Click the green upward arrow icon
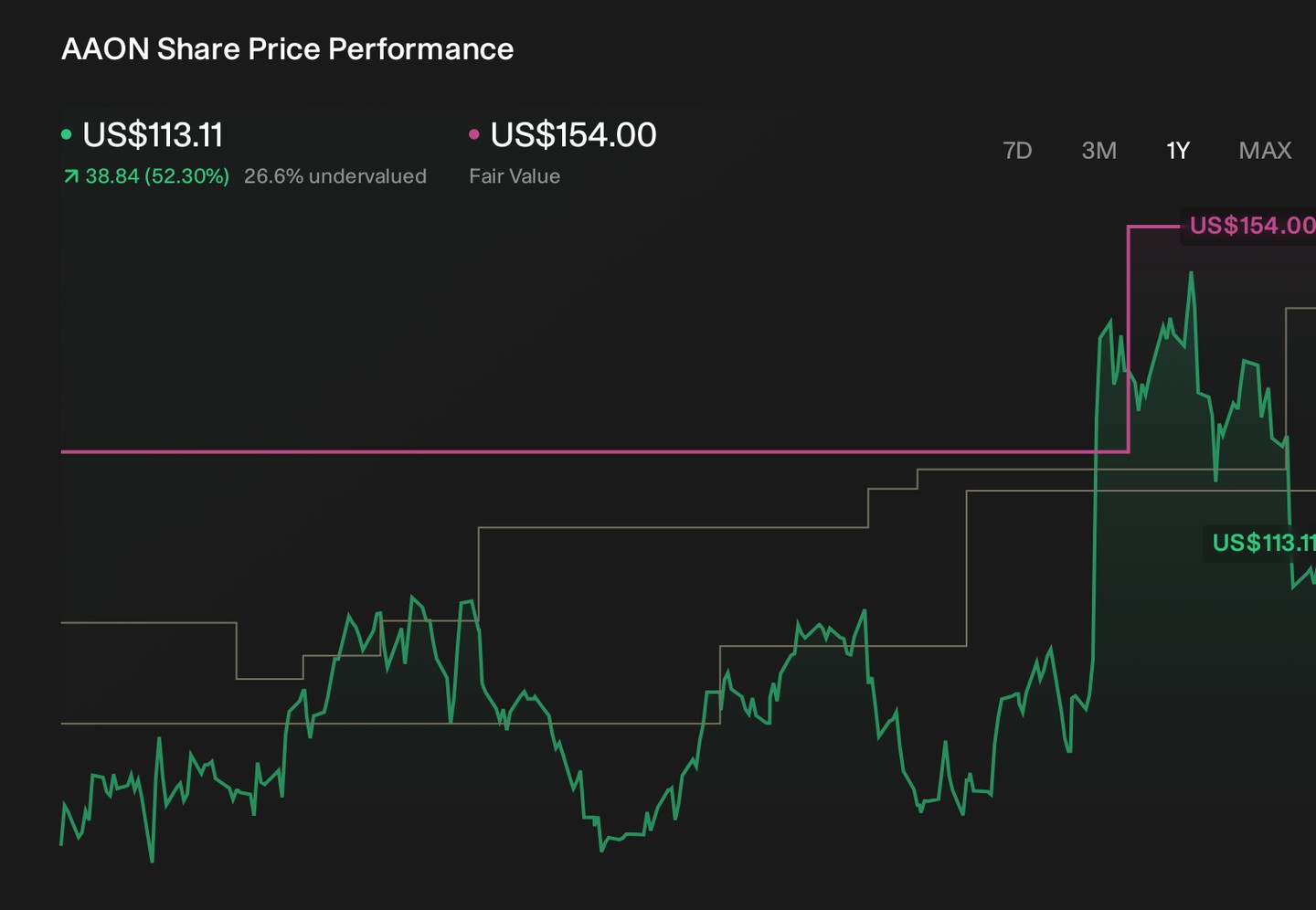Image resolution: width=1316 pixels, height=910 pixels. (x=70, y=176)
